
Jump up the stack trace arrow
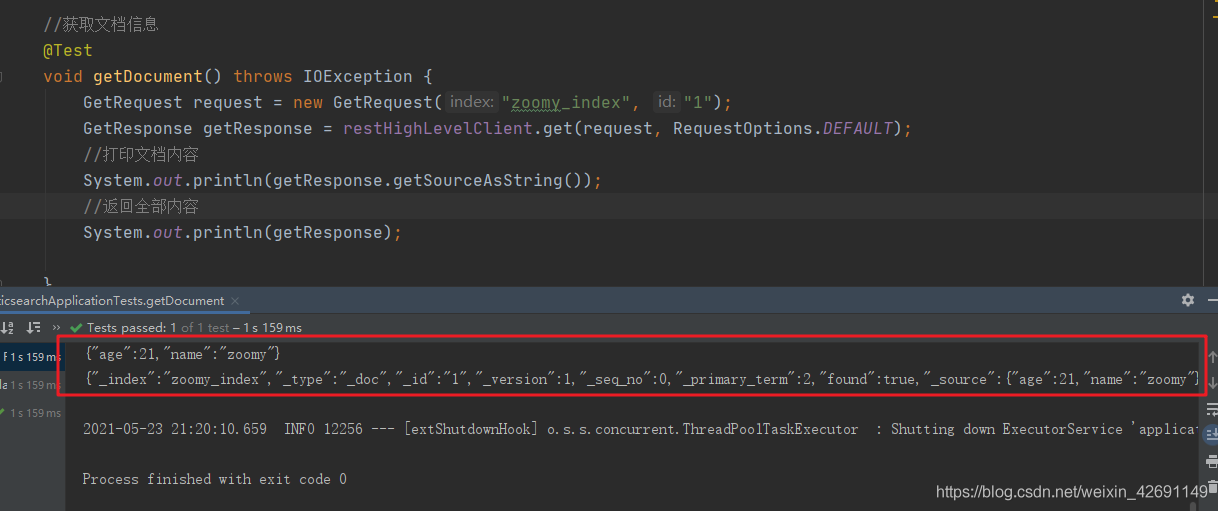(x=1212, y=357)
